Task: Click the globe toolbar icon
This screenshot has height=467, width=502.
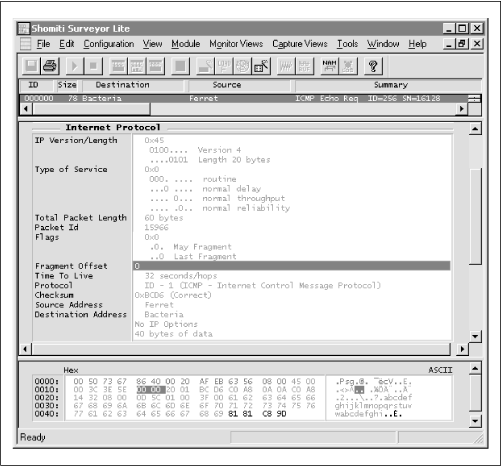Action: click(242, 66)
